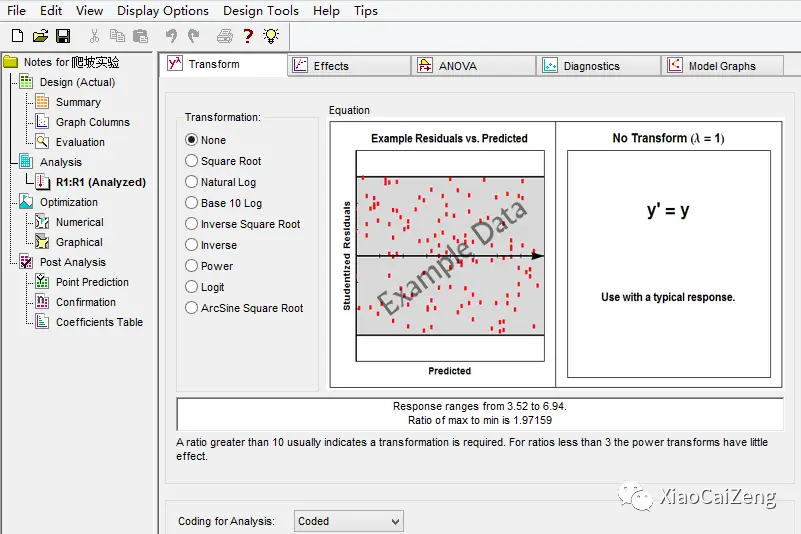This screenshot has height=534, width=801.
Task: Click the Coefficients Table node icon
Action: coord(42,321)
